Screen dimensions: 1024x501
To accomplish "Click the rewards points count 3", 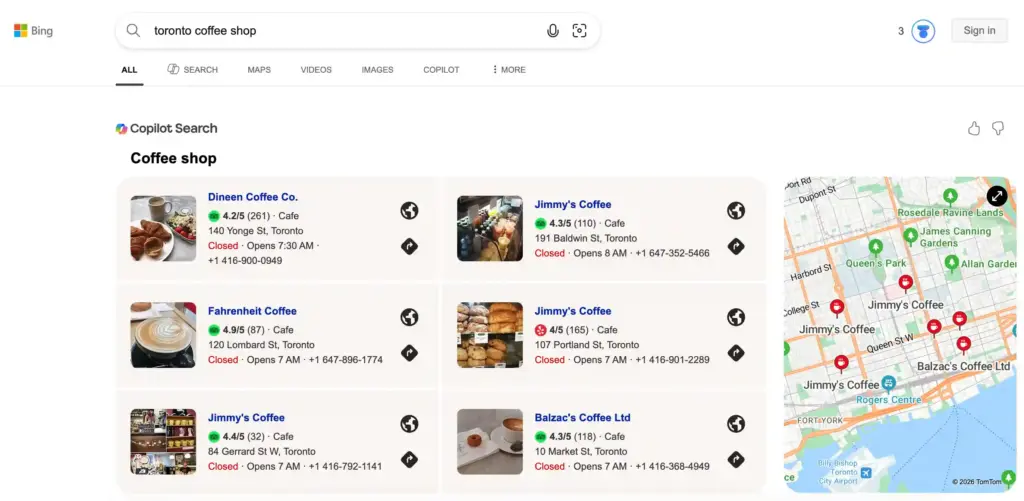I will click(901, 31).
